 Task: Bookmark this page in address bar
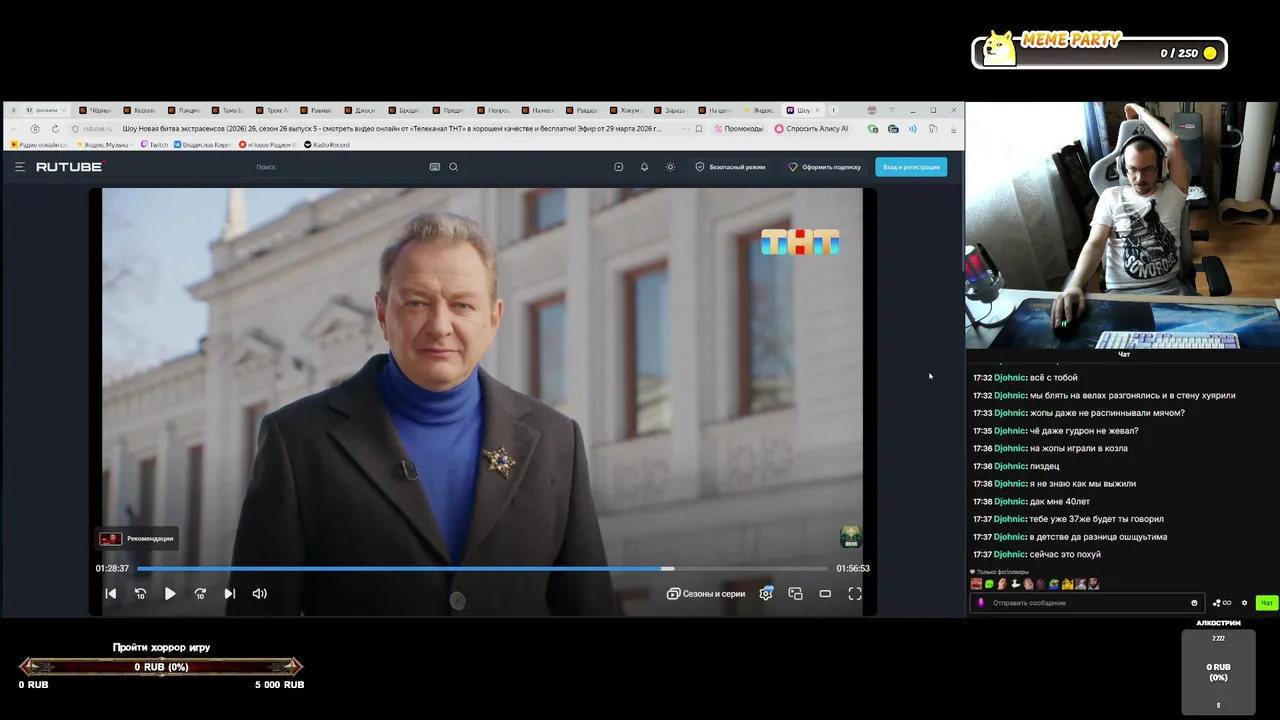point(698,129)
